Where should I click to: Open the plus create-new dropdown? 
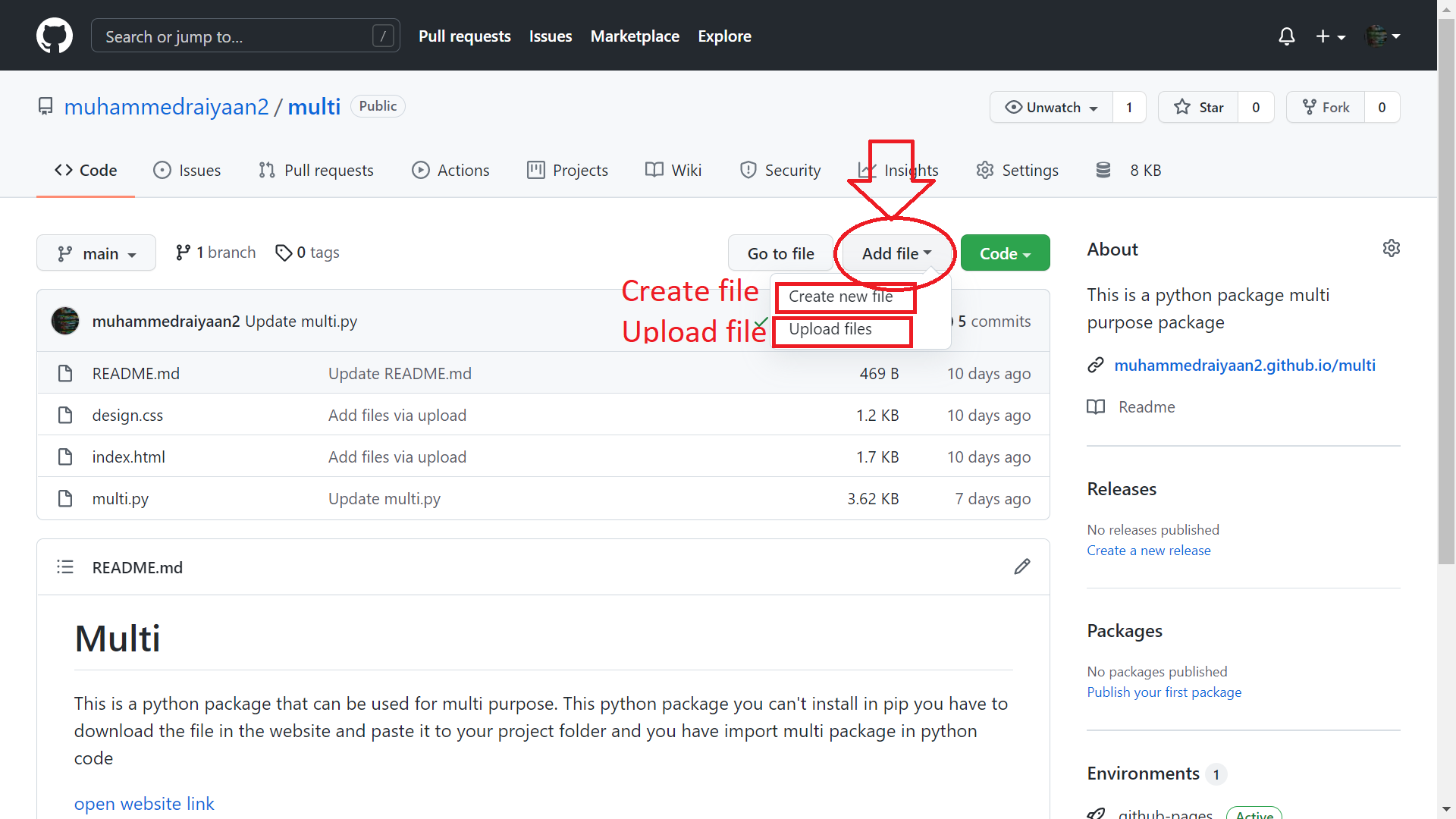1330,36
